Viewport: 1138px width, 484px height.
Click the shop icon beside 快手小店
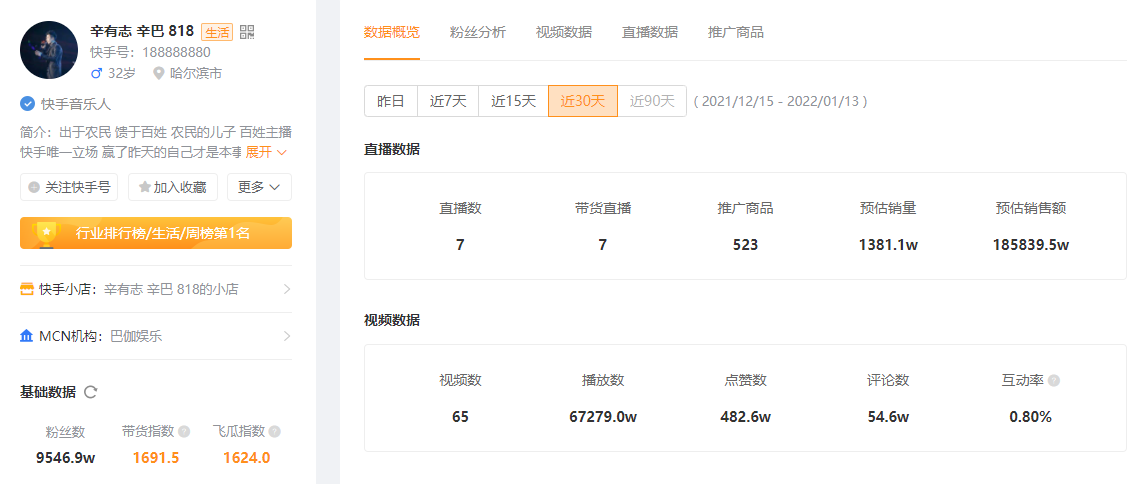coord(27,290)
